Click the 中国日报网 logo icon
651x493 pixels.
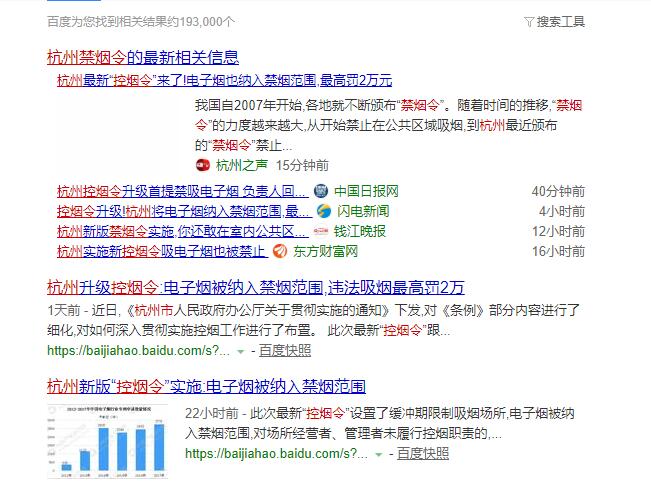321,191
